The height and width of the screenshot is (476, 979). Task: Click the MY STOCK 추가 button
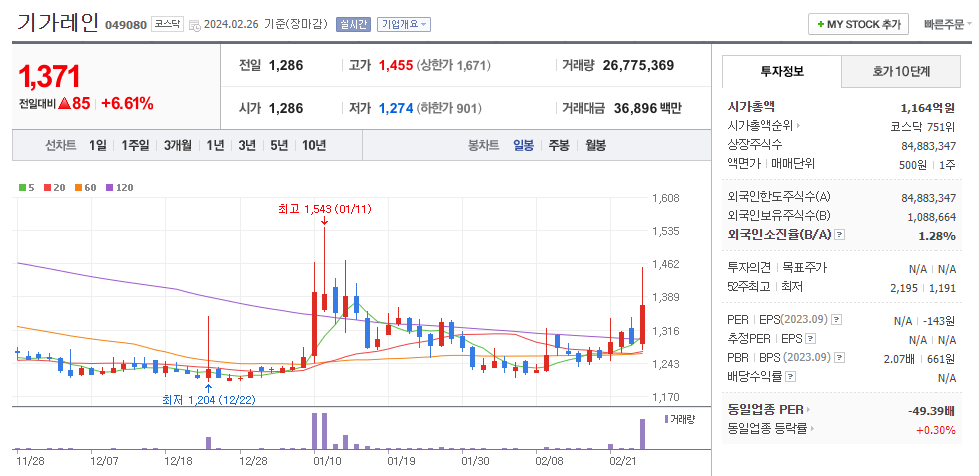tap(858, 25)
